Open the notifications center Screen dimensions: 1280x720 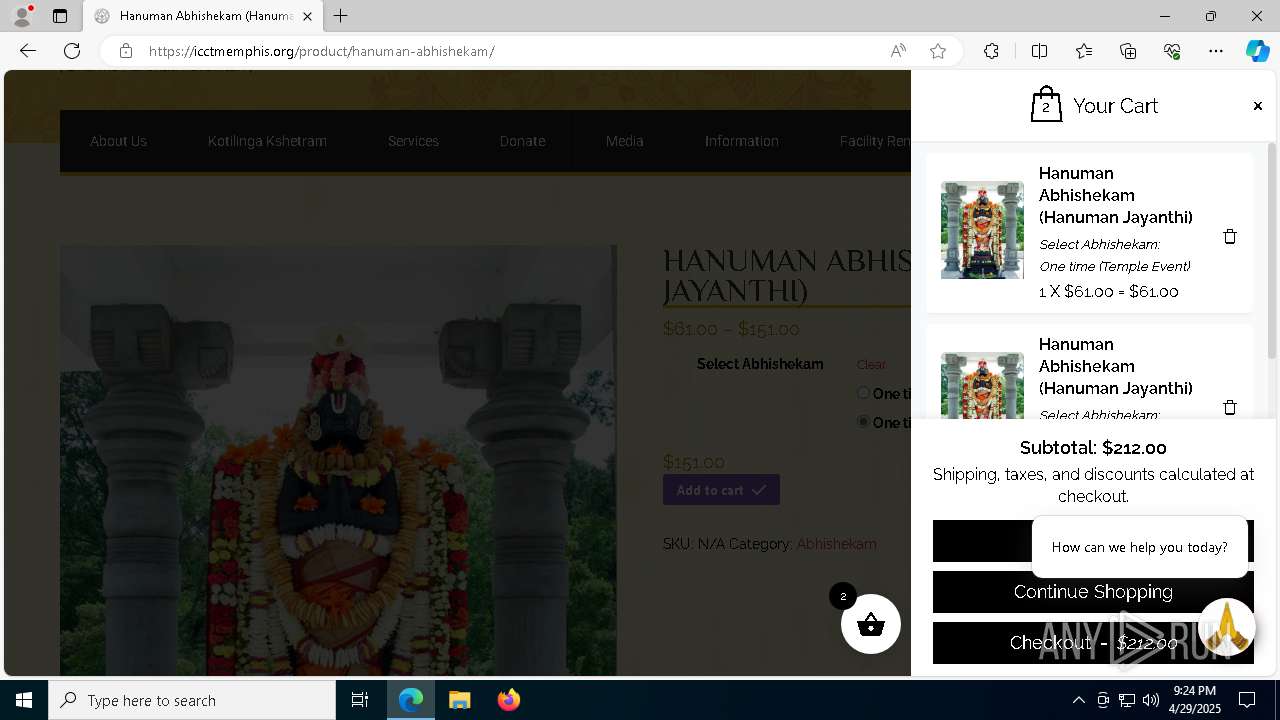1247,700
